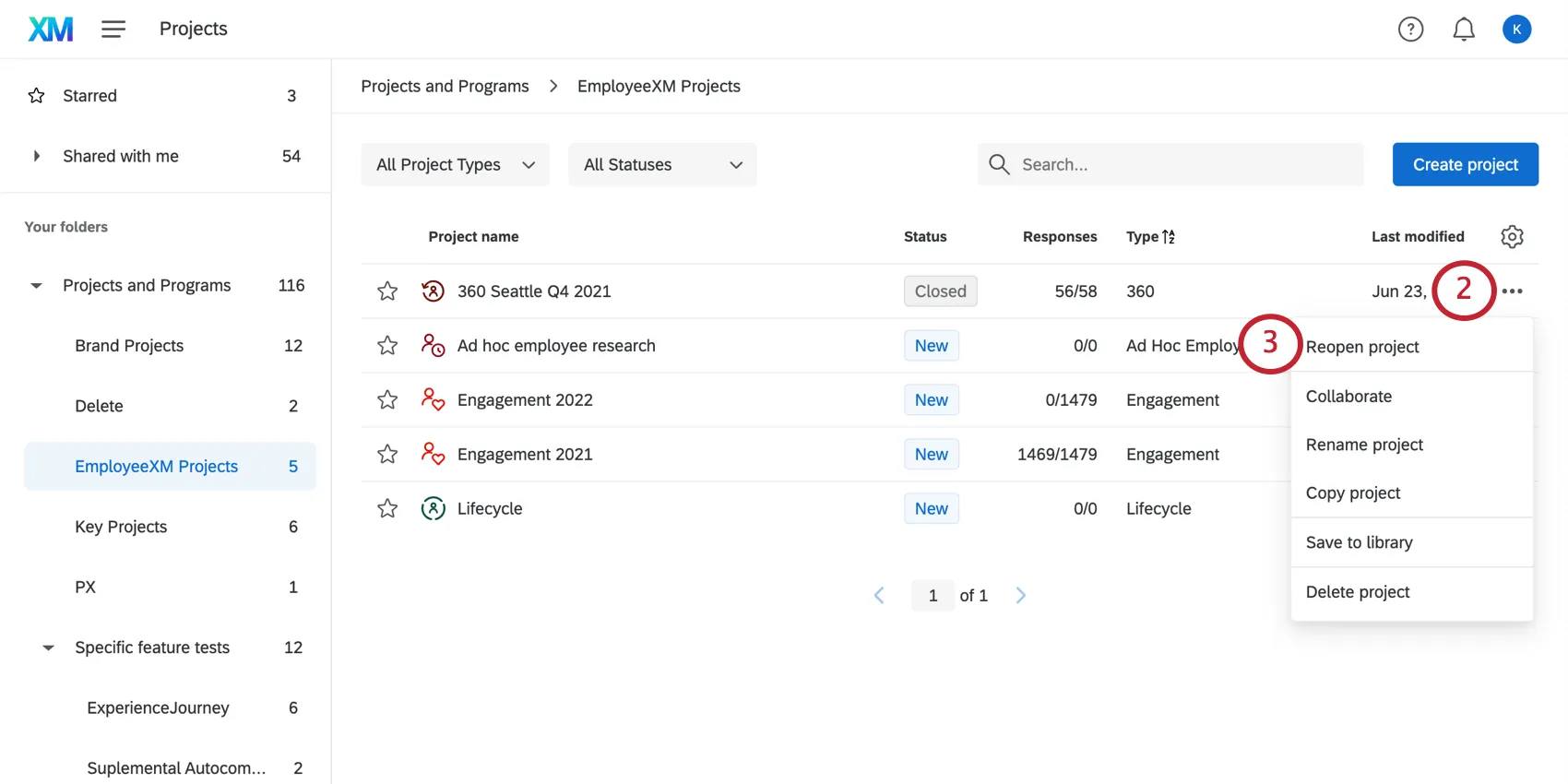Open the All Statuses dropdown

click(662, 165)
